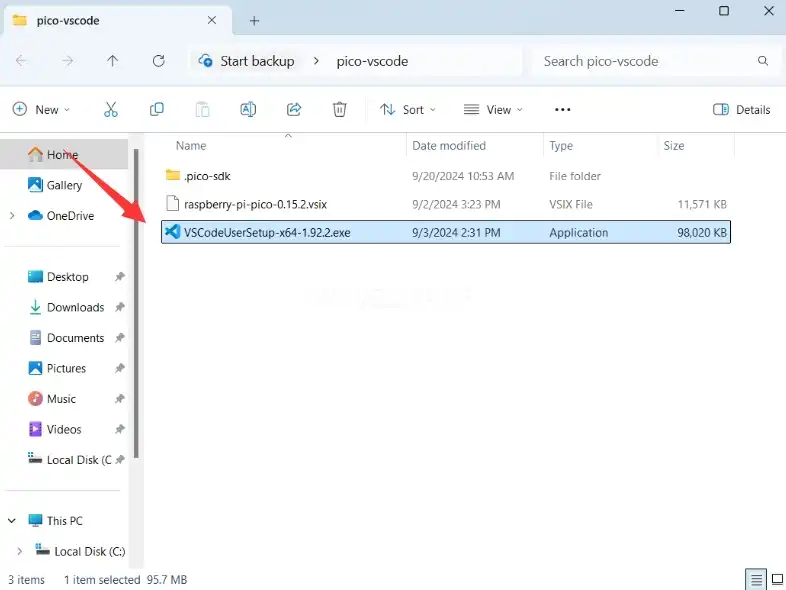Click the Copy icon in toolbar
The width and height of the screenshot is (786, 590).
pyautogui.click(x=157, y=109)
